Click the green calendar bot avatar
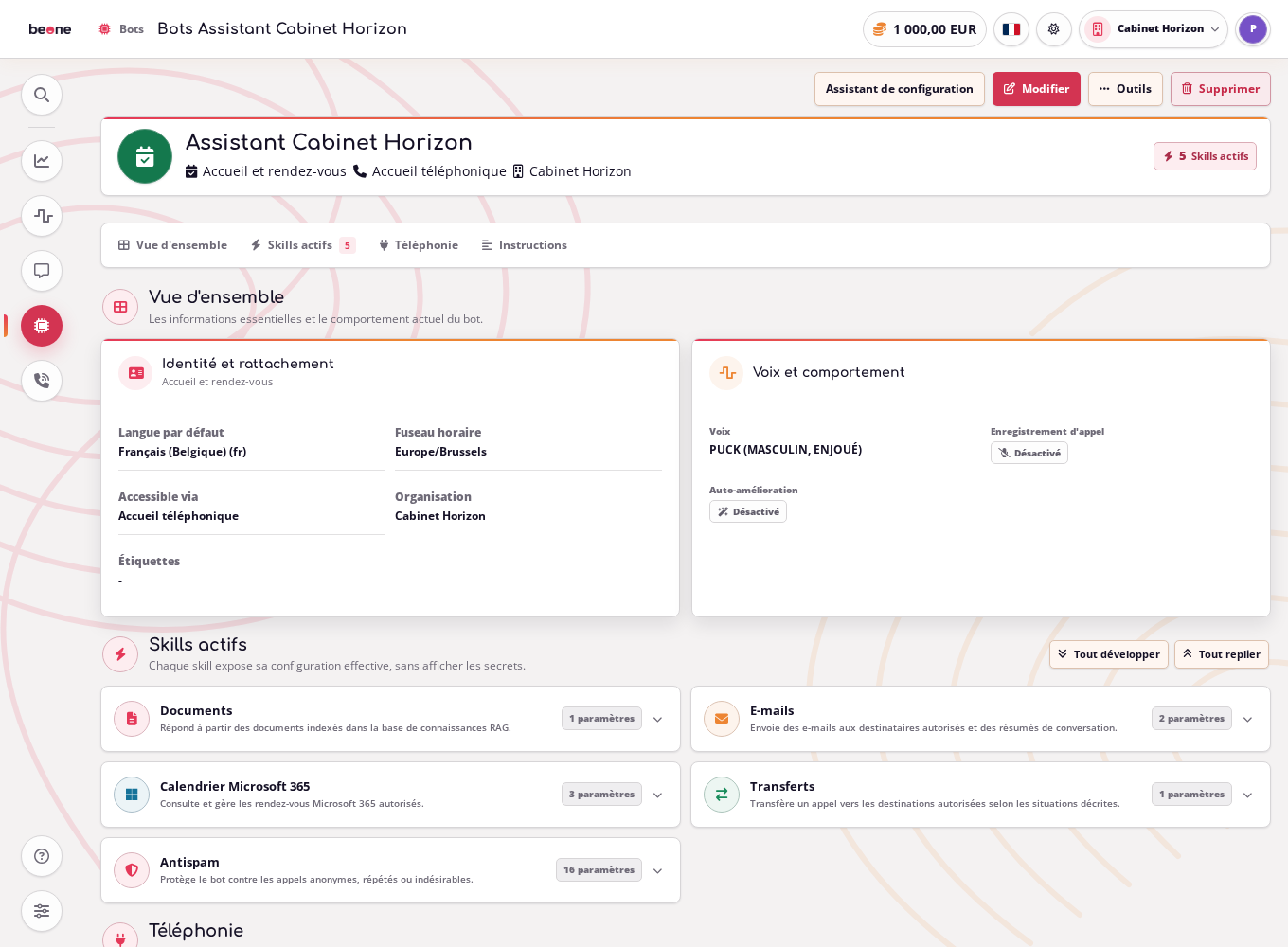This screenshot has height=947, width=1288. (x=145, y=156)
